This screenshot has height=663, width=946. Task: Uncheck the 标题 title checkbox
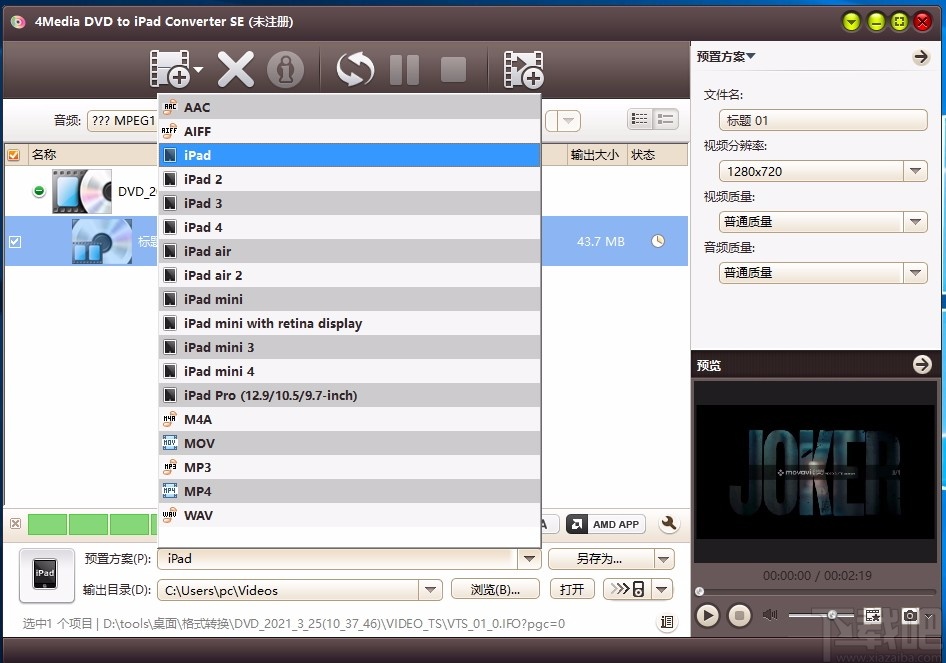pos(13,241)
